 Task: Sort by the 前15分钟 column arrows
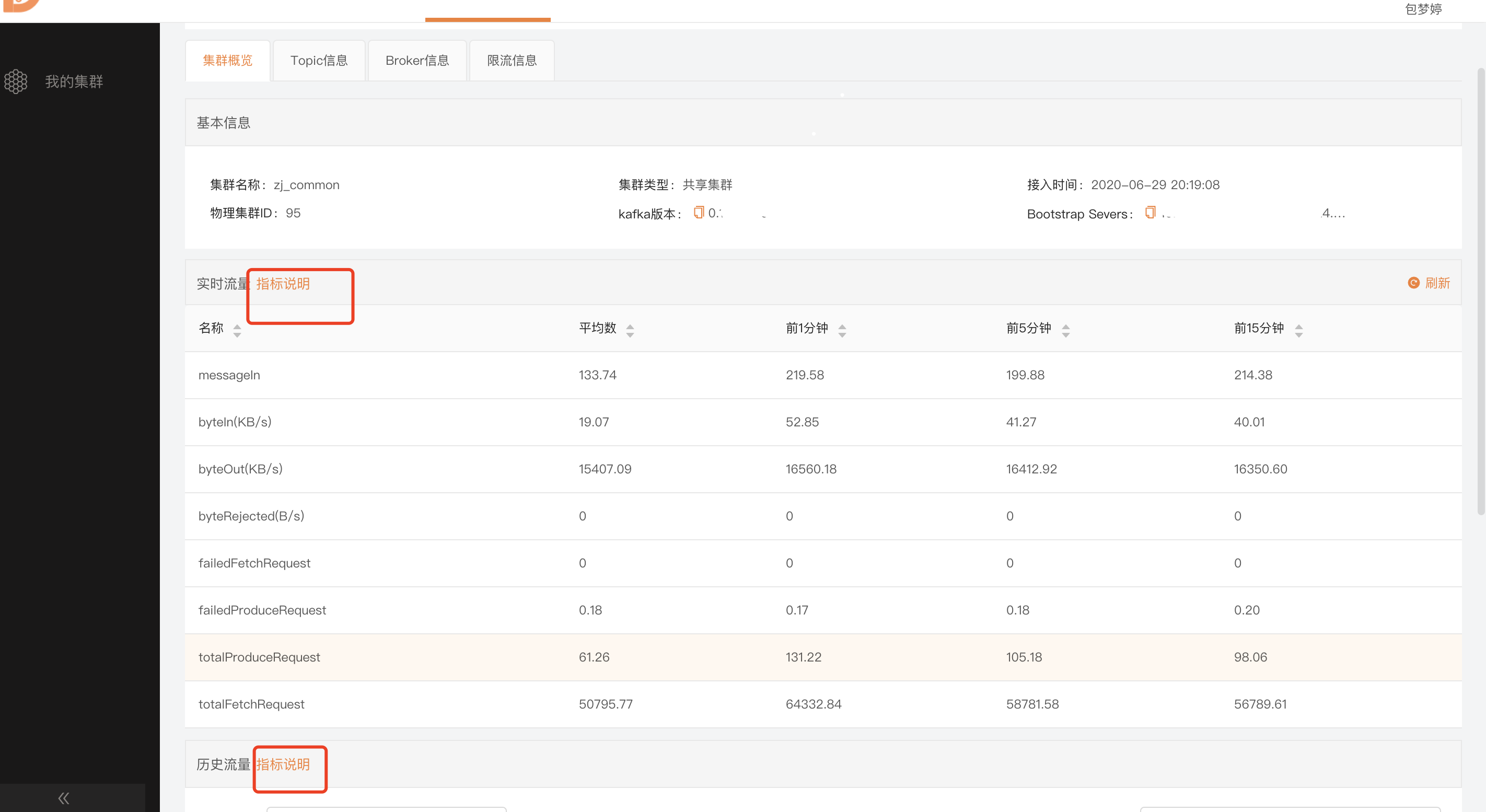tap(1298, 330)
